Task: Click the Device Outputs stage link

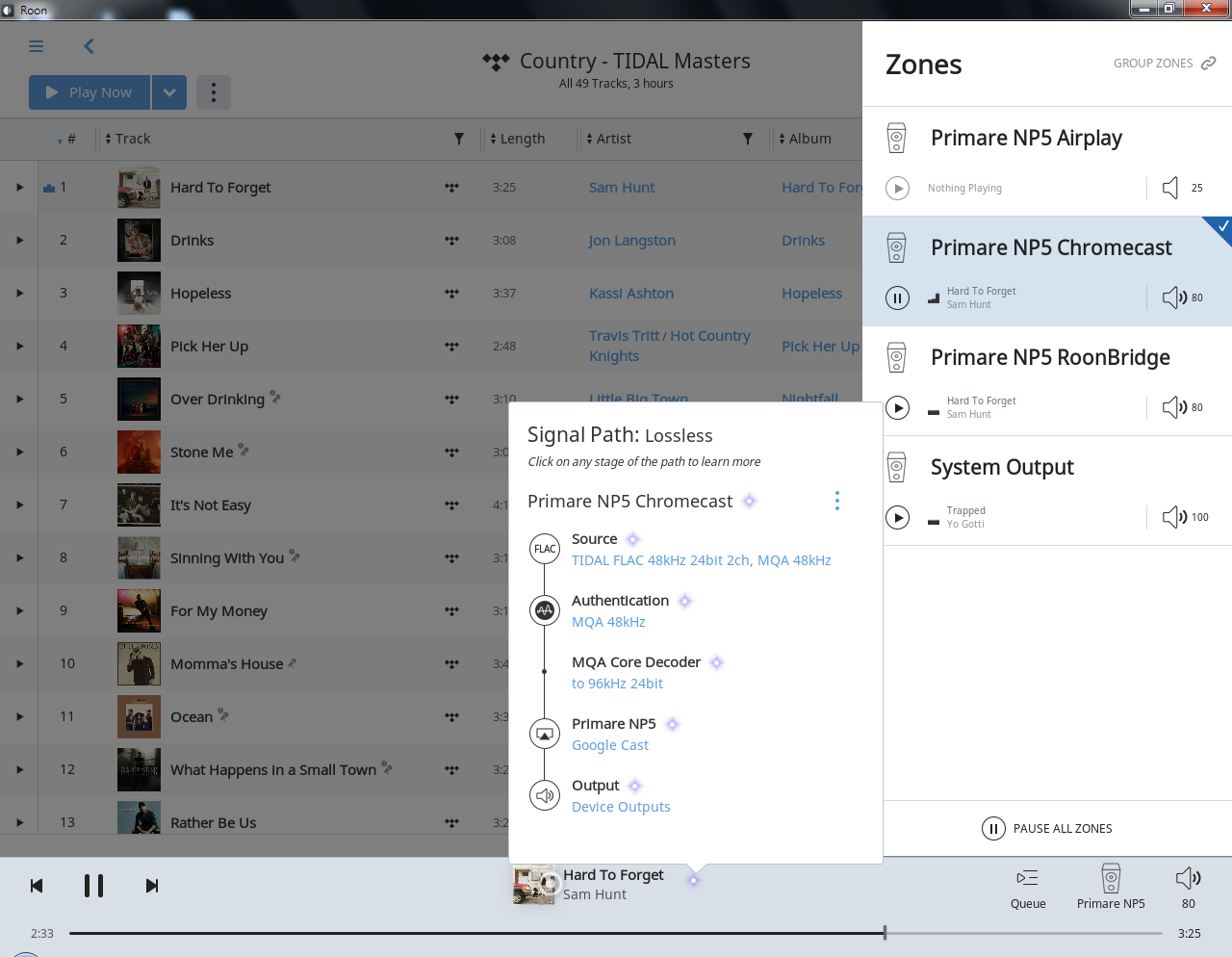Action: point(621,807)
